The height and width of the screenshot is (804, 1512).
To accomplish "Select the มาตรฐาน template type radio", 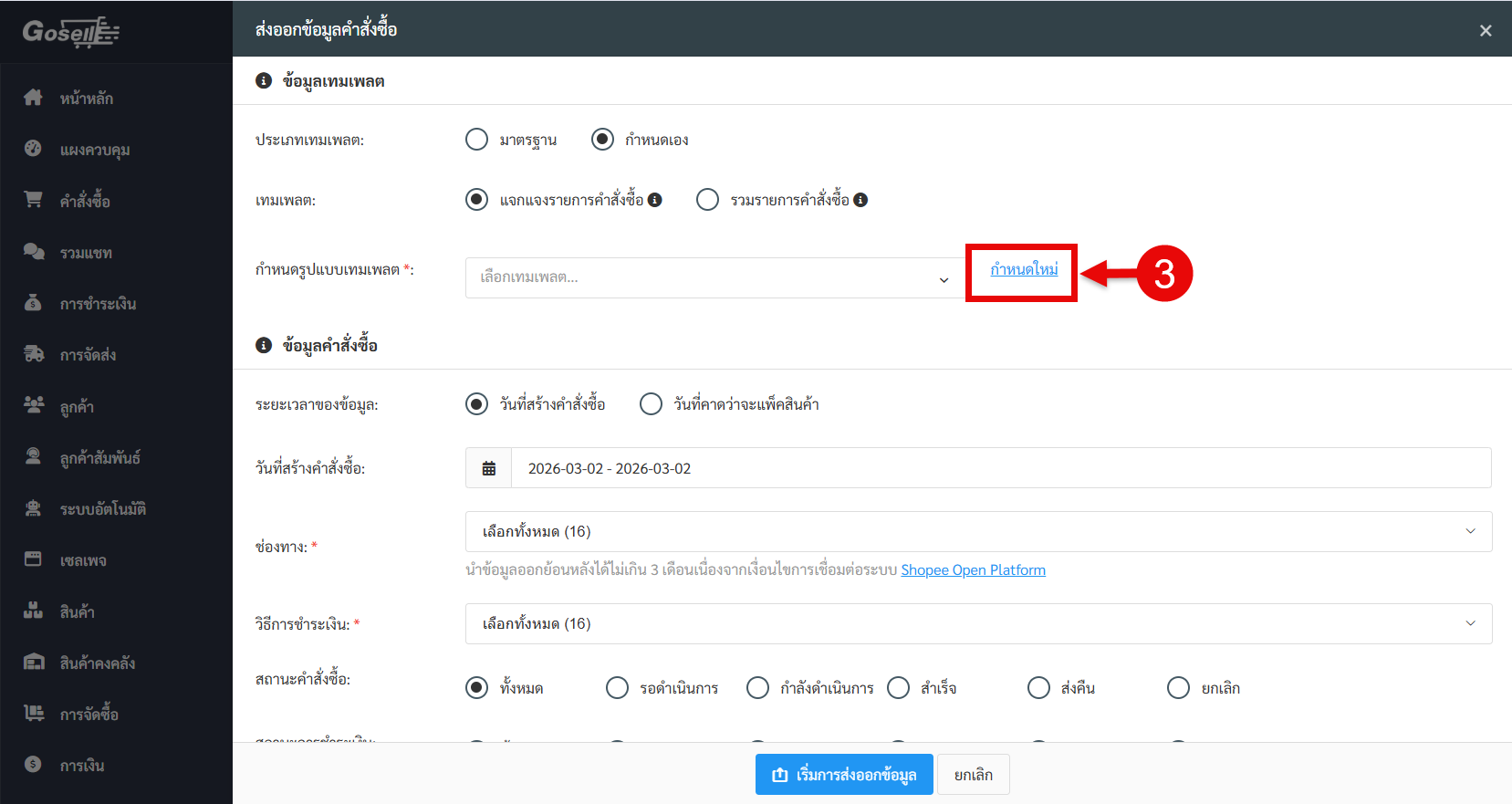I will pos(477,140).
